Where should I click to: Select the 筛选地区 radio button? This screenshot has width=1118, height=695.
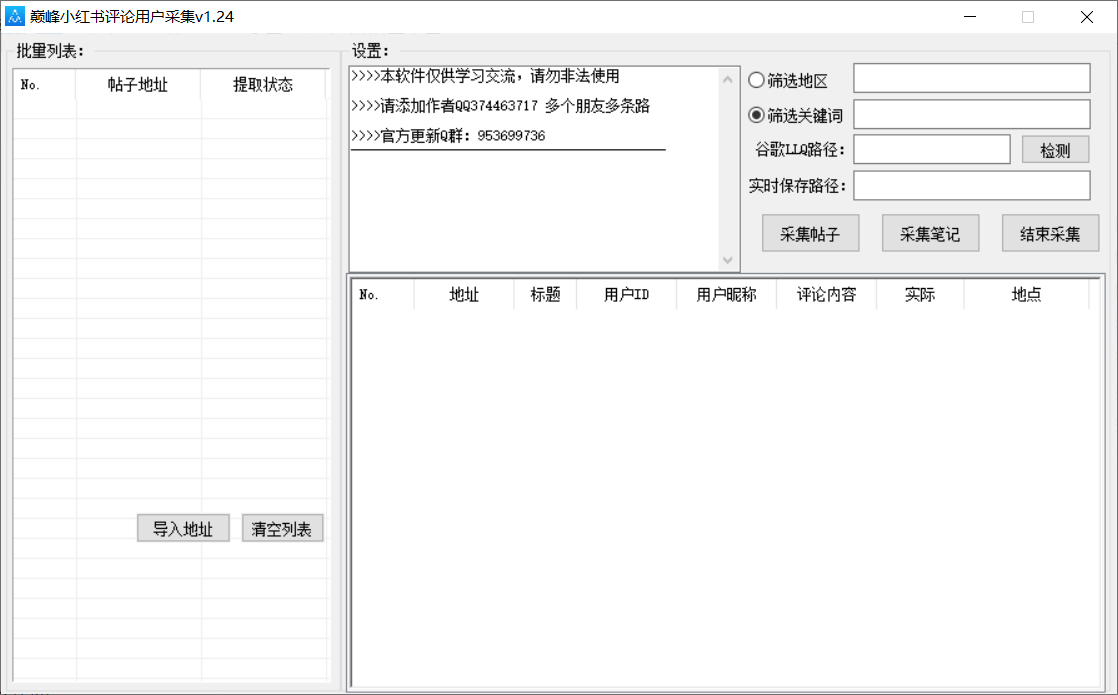click(x=757, y=80)
